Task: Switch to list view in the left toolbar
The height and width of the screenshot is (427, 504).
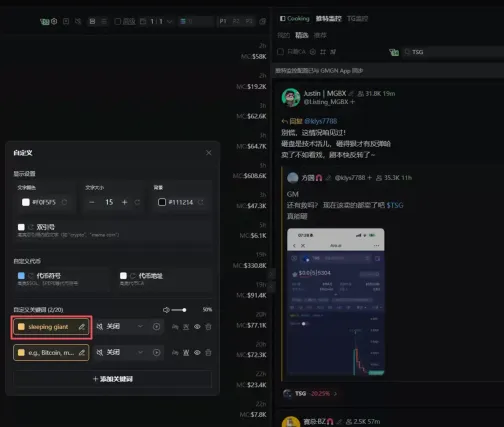Action: tap(104, 21)
